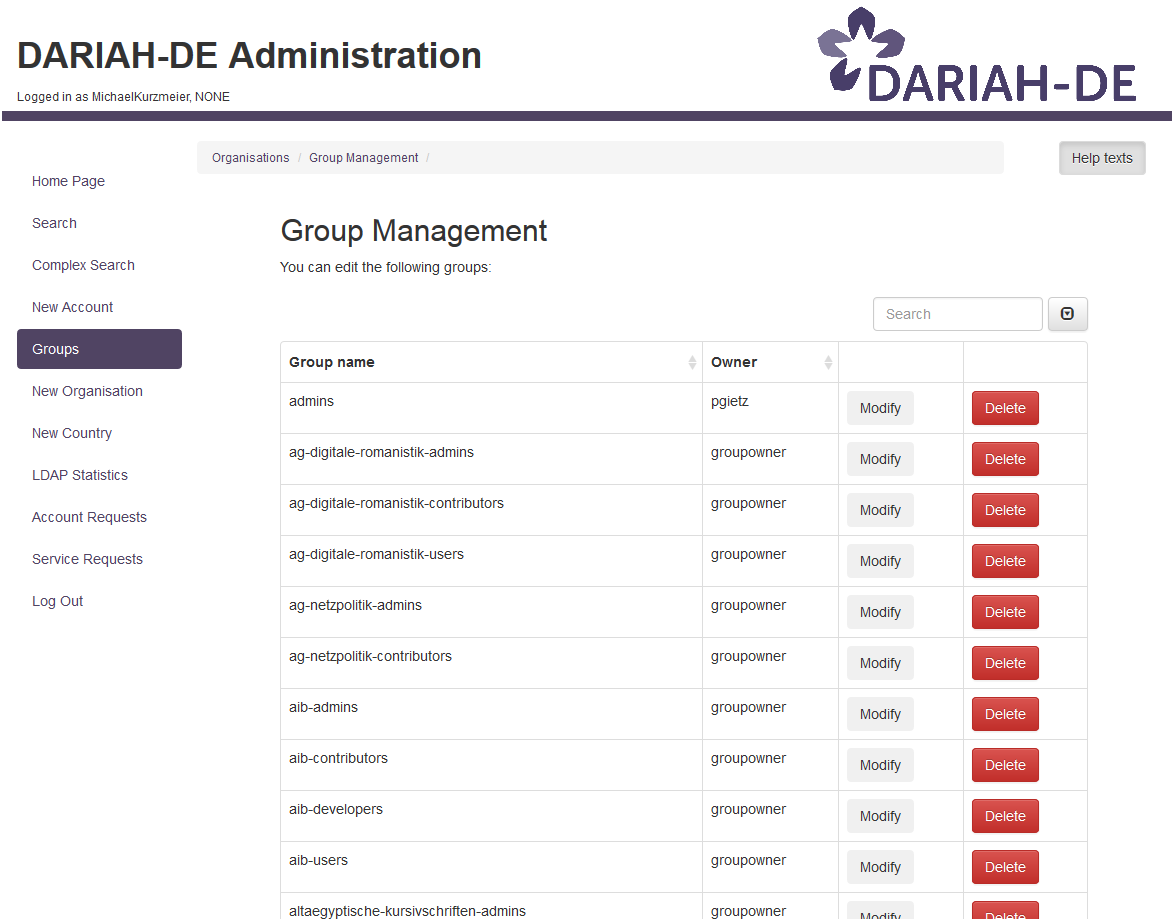
Task: Sort table by Group name column arrows
Action: (692, 363)
